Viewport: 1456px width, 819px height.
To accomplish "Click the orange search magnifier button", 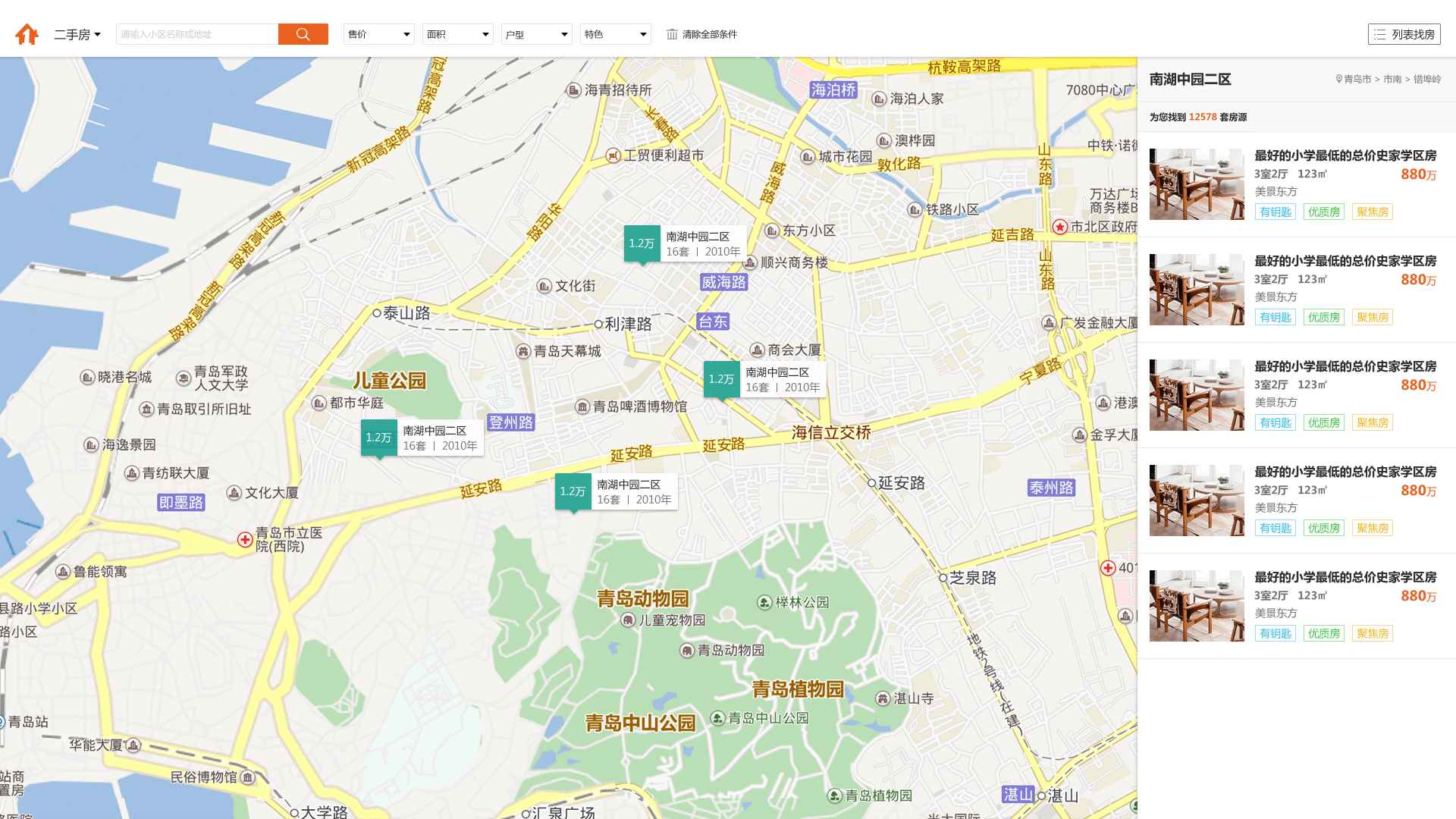I will coord(303,34).
